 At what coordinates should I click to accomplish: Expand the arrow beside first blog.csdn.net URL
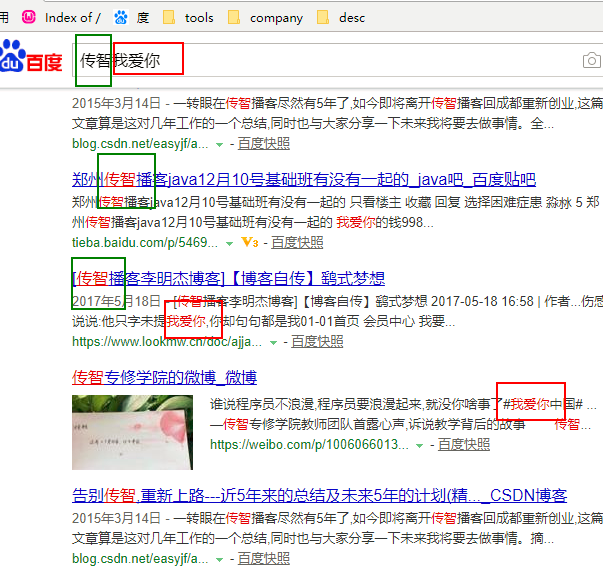pyautogui.click(x=219, y=144)
